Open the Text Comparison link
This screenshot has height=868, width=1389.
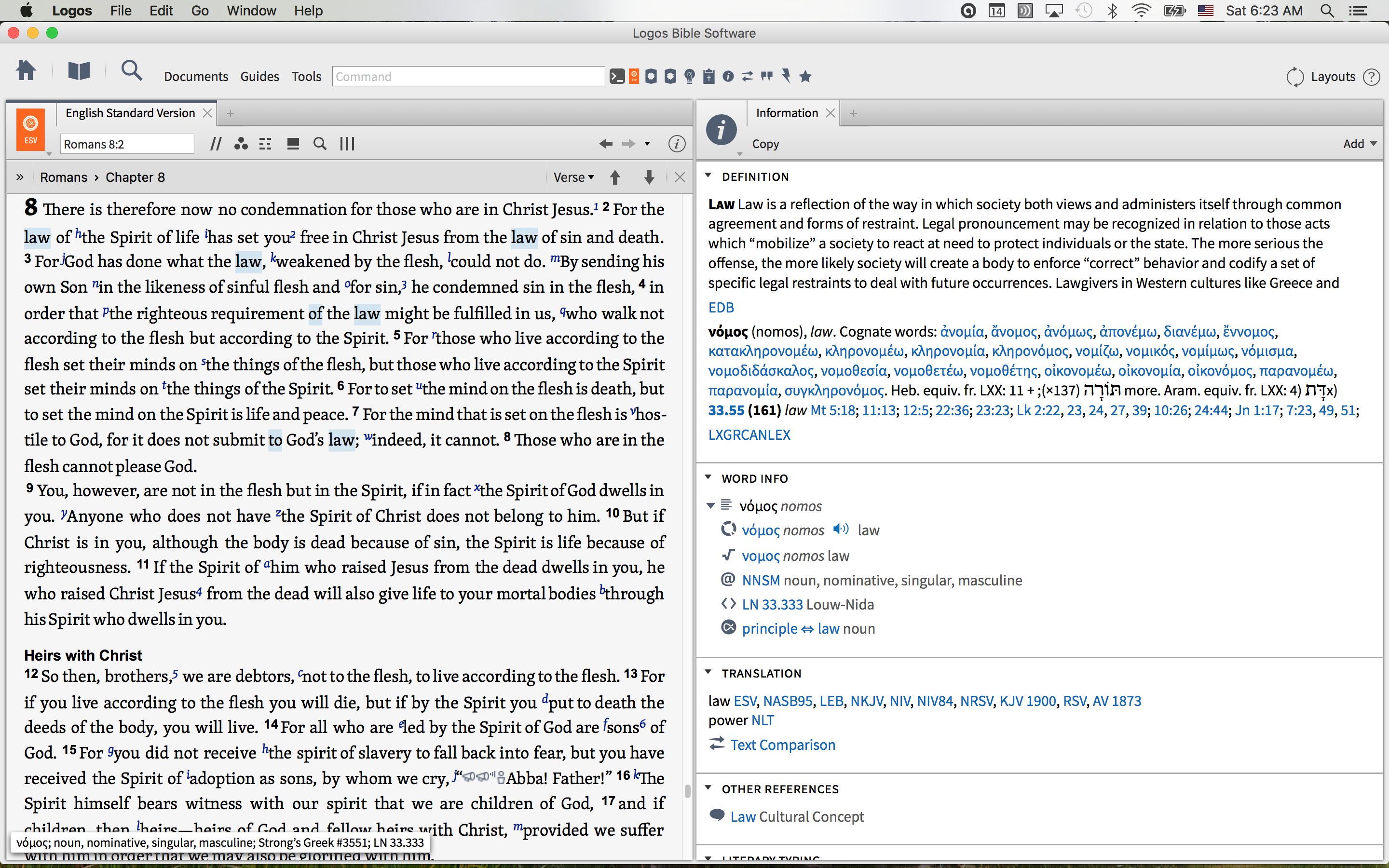tap(782, 745)
